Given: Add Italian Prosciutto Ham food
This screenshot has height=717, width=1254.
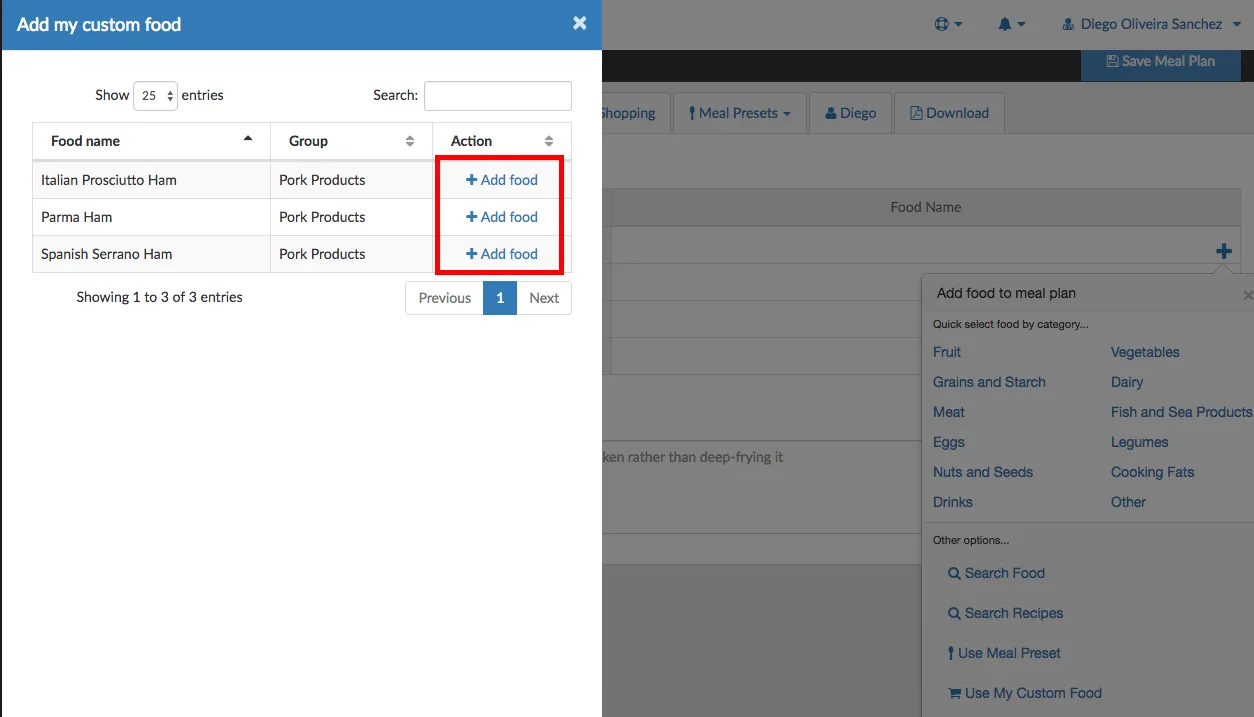Looking at the screenshot, I should tap(502, 180).
